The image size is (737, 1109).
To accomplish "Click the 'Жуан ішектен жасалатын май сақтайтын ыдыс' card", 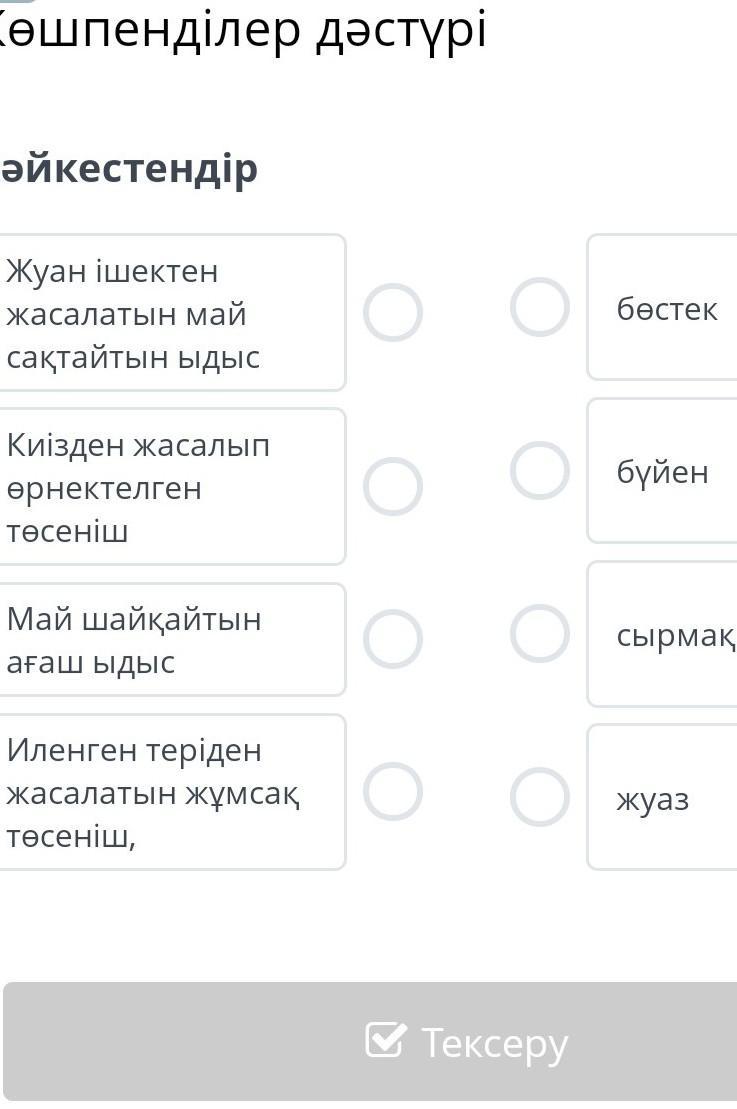I will point(170,313).
